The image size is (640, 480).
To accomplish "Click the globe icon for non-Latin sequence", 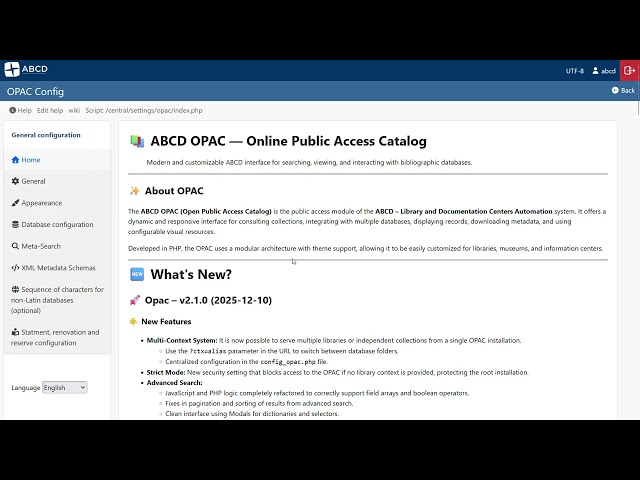I will 16,289.
